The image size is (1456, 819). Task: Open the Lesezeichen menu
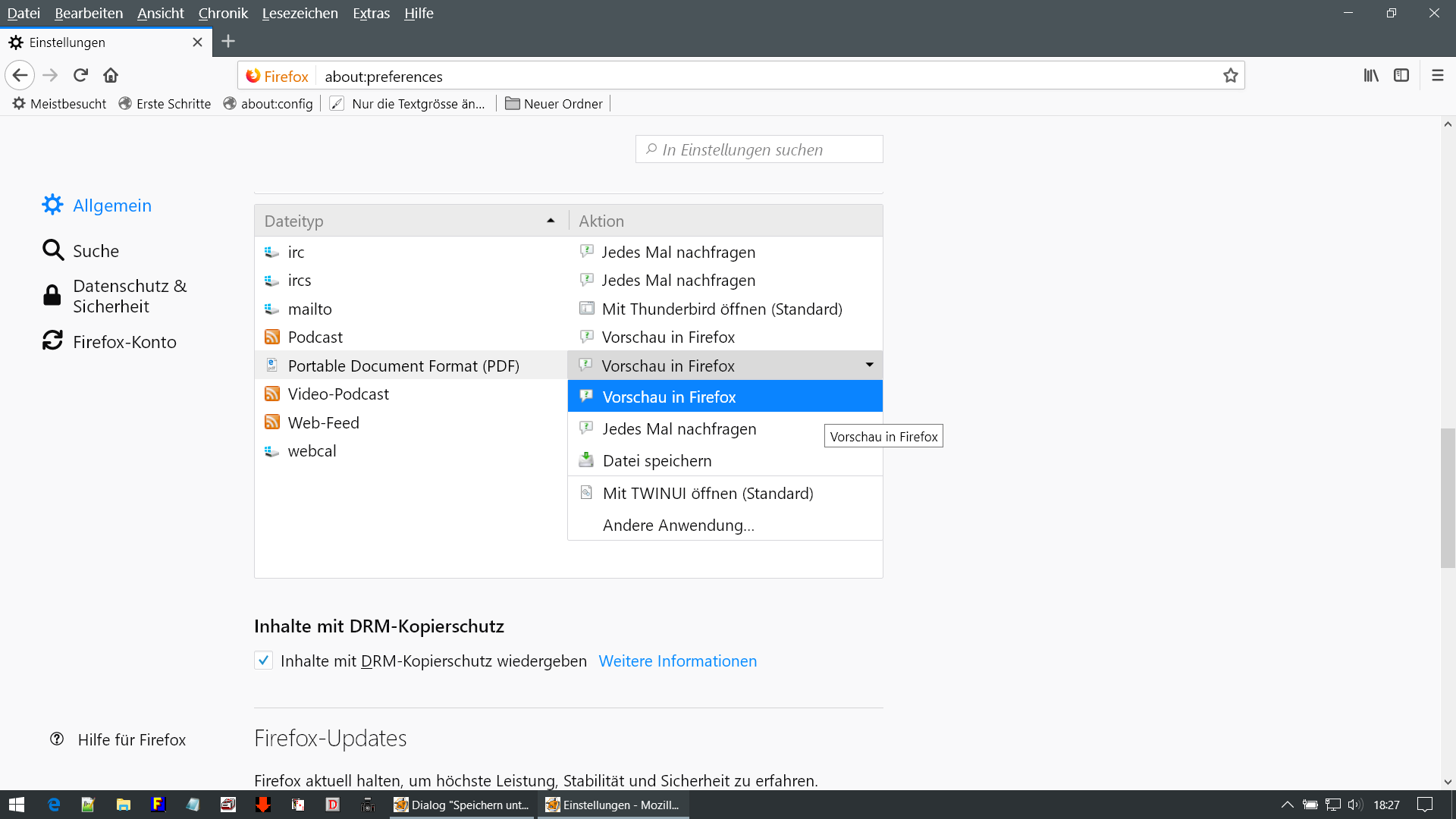tap(300, 13)
